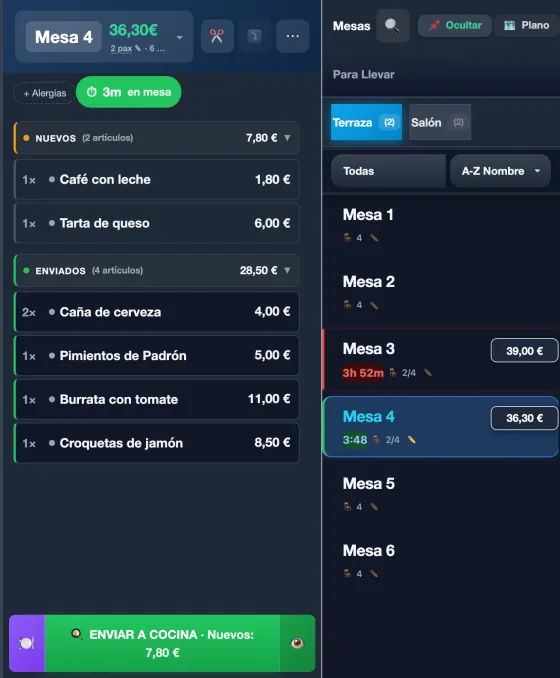Select the Croquetas de jamón order line
The width and height of the screenshot is (560, 678).
pyautogui.click(x=157, y=443)
